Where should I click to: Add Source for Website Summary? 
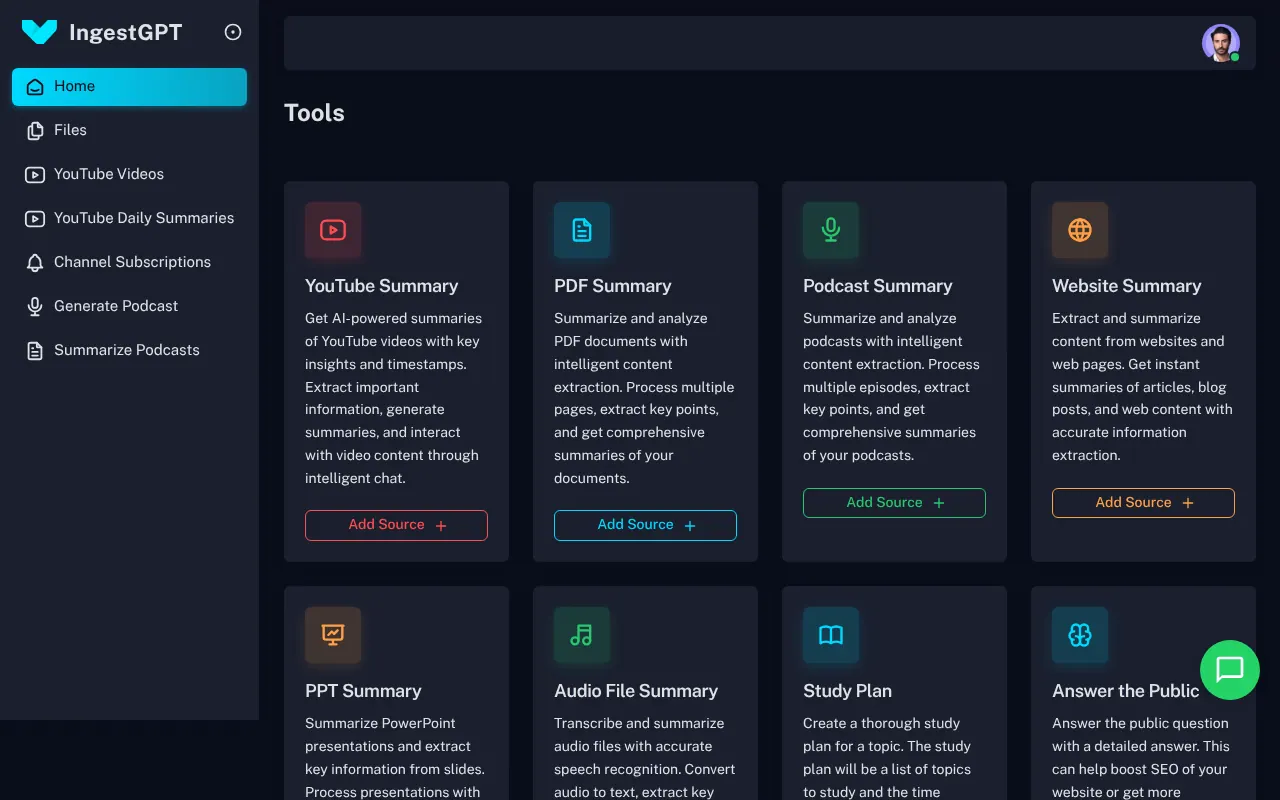pos(1143,503)
